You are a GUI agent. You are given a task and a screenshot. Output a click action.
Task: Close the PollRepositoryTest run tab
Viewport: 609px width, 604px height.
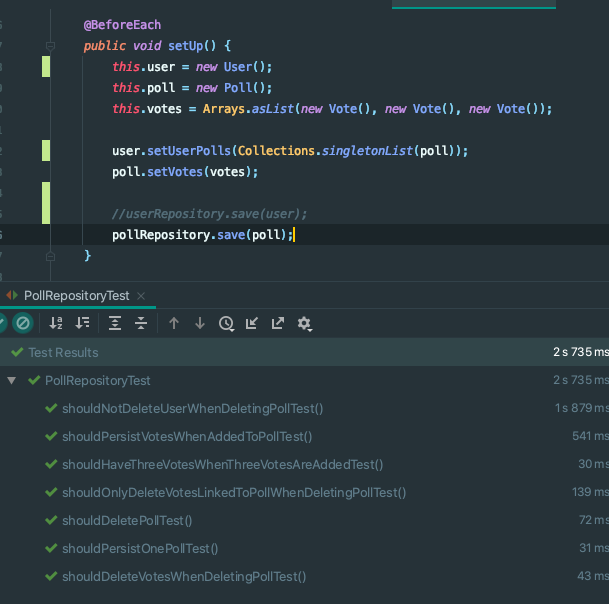141,296
